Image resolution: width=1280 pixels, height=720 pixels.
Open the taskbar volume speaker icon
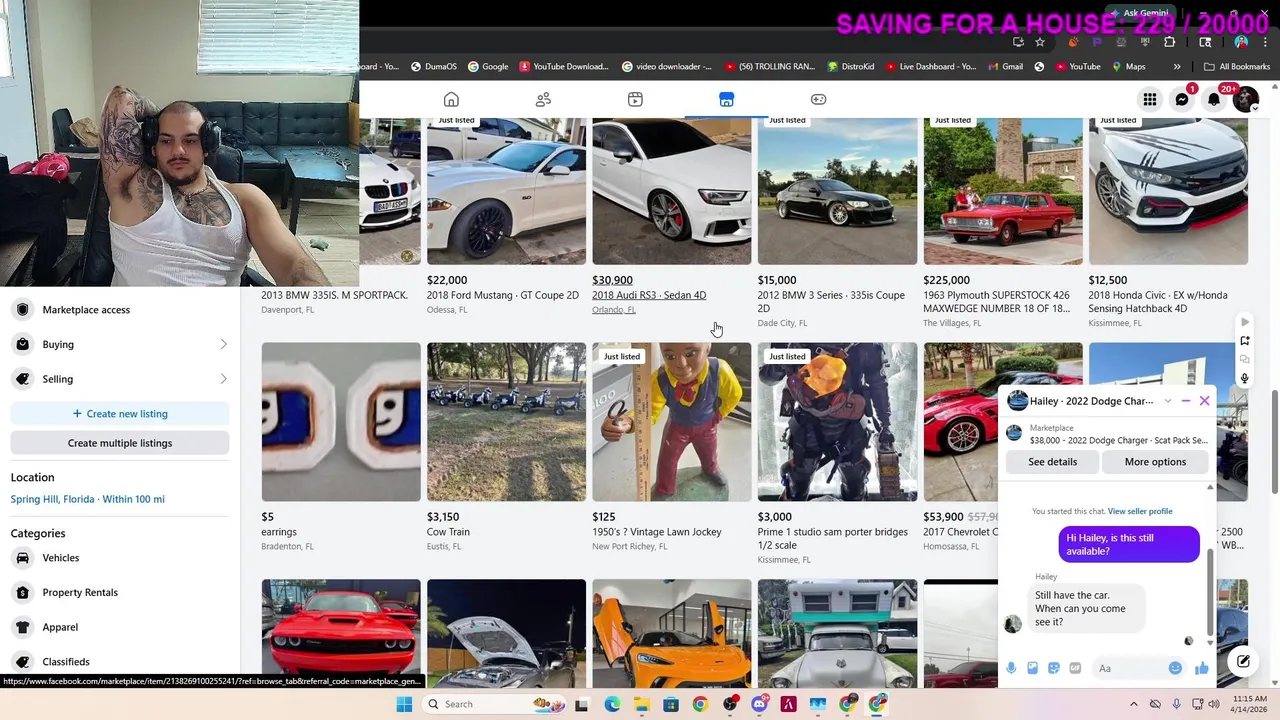coord(1215,704)
